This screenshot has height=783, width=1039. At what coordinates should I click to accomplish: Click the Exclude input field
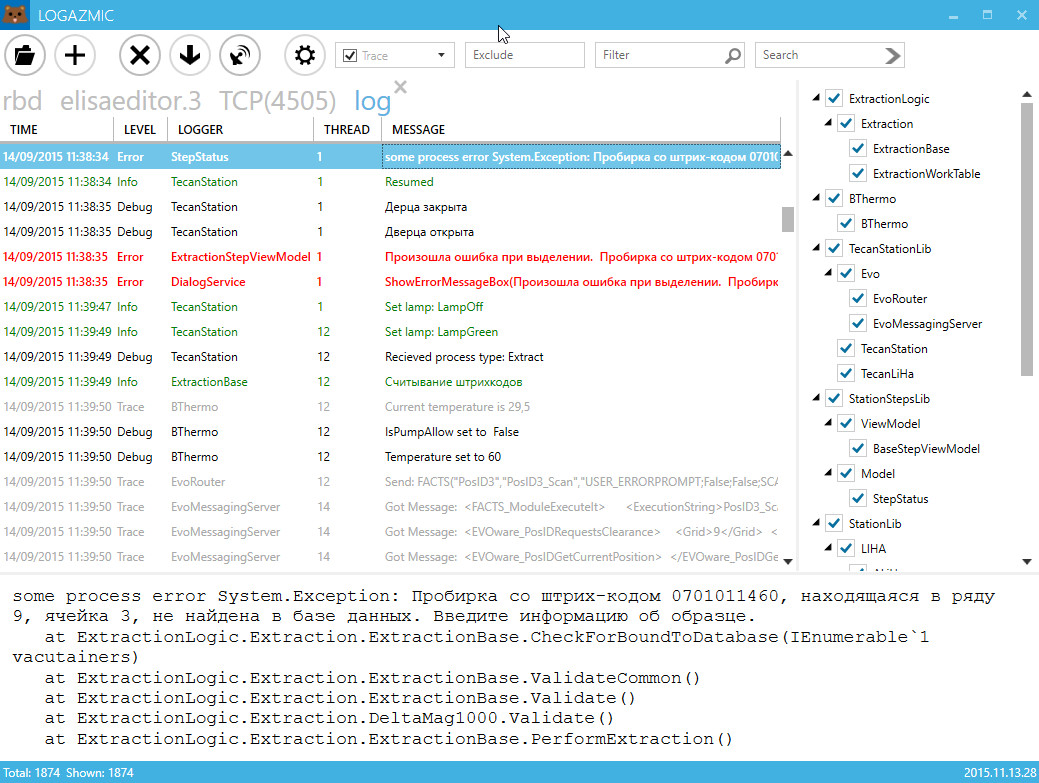525,55
